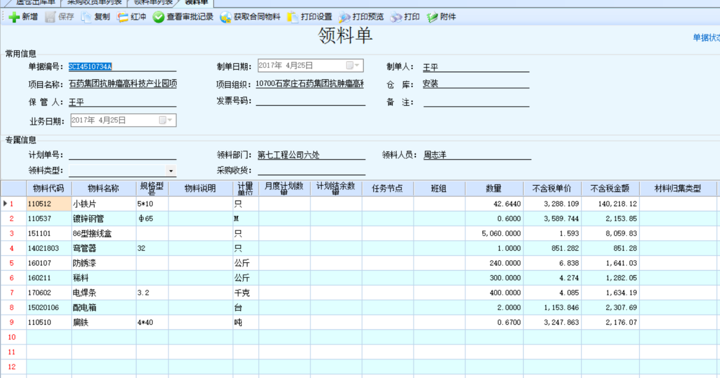
Task: Select unit price cell 3,589.744
Action: [x=552, y=219]
